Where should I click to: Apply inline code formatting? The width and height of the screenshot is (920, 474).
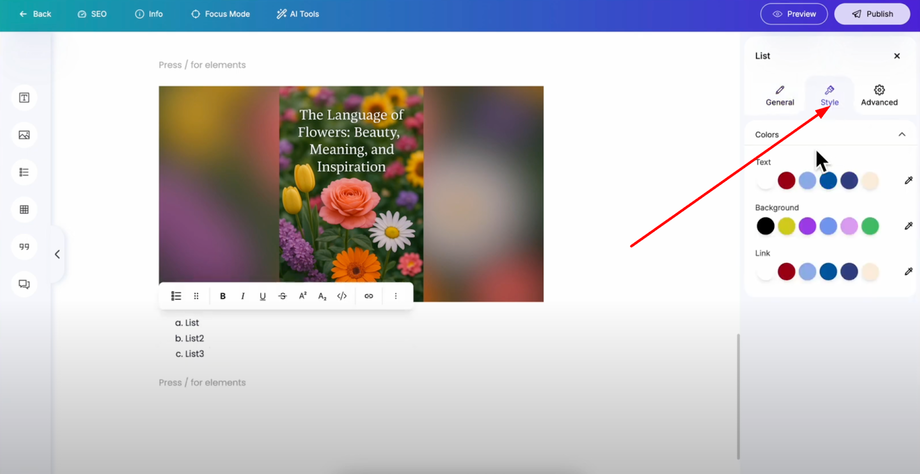[x=342, y=296]
